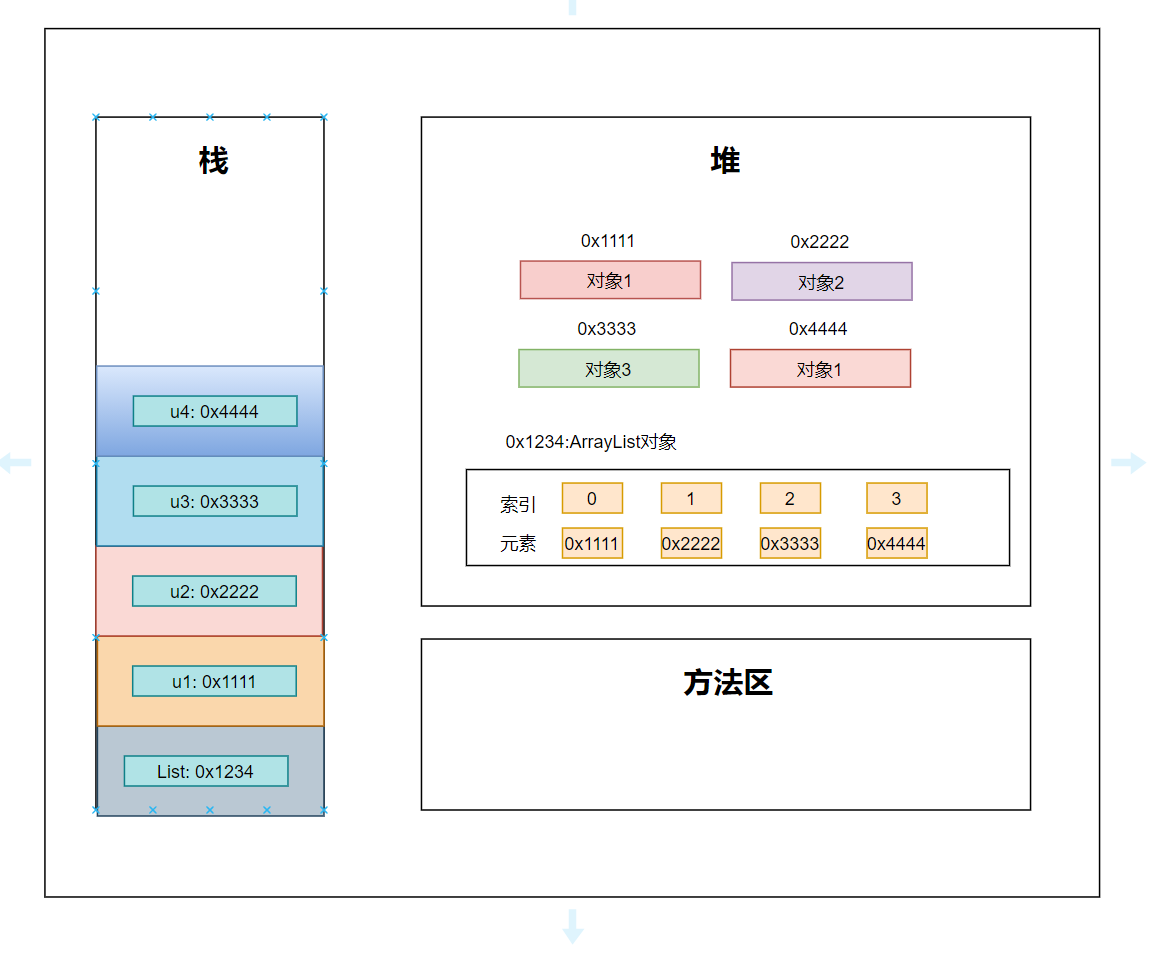Select the u4: 0x4444 stack frame

(214, 410)
